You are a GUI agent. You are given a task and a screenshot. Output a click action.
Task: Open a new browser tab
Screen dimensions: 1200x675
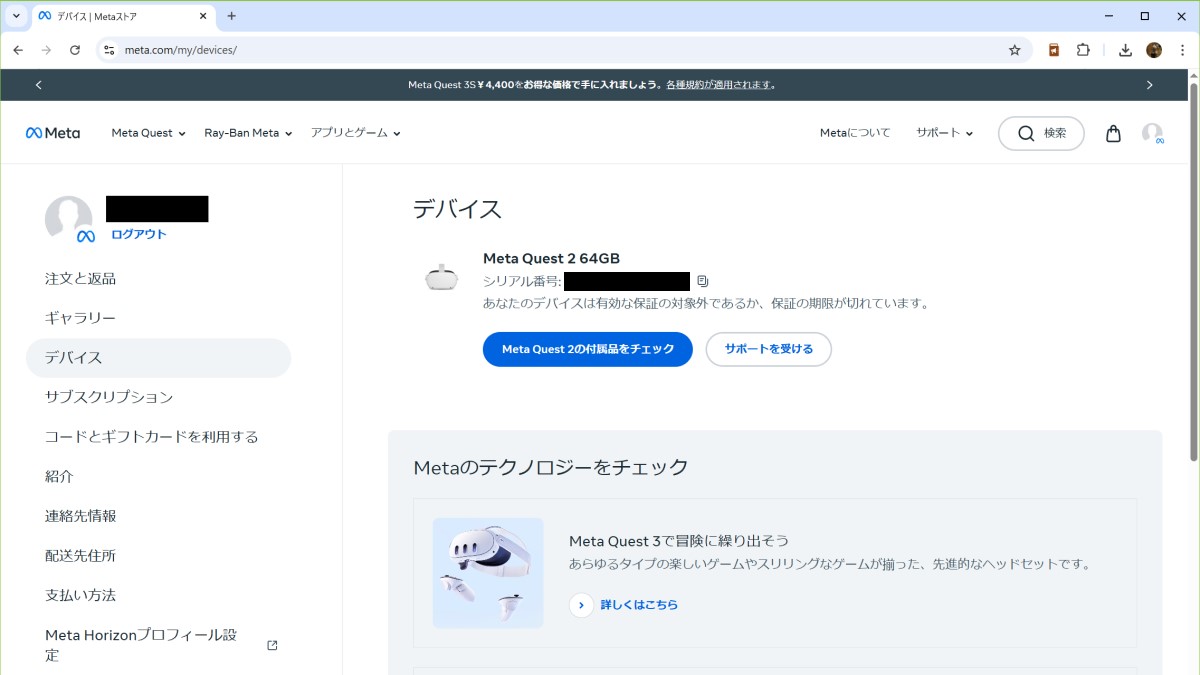(x=232, y=16)
